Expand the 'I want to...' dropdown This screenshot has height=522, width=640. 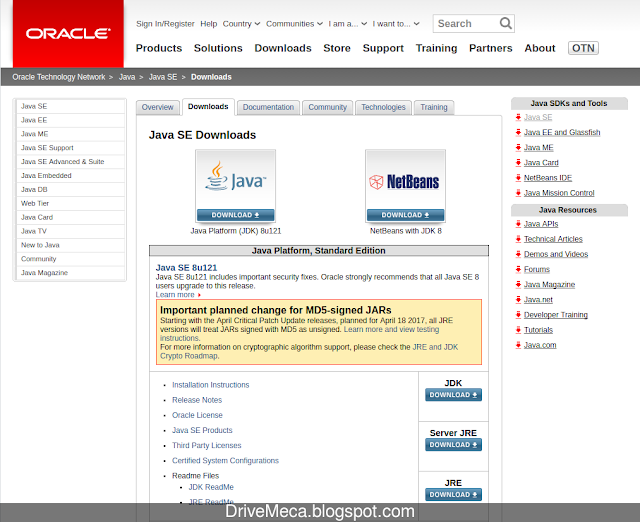click(x=396, y=24)
